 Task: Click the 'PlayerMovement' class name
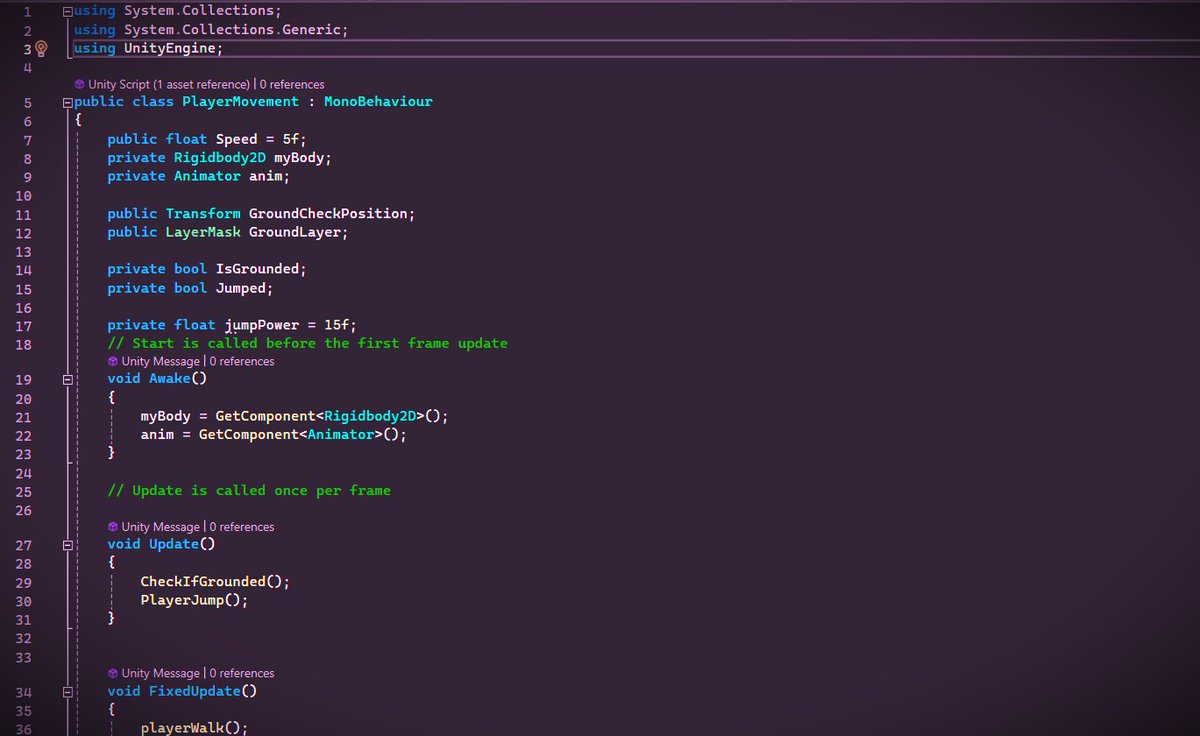point(240,102)
